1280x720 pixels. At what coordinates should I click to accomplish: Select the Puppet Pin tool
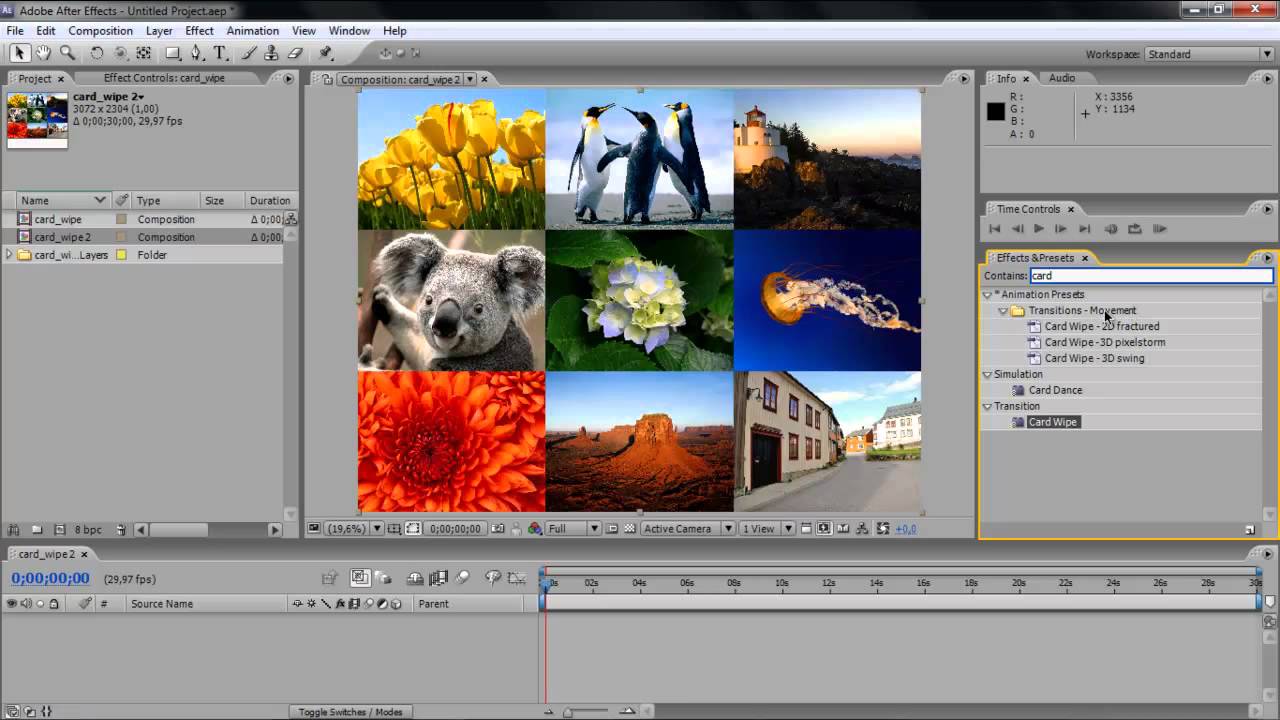click(x=326, y=53)
